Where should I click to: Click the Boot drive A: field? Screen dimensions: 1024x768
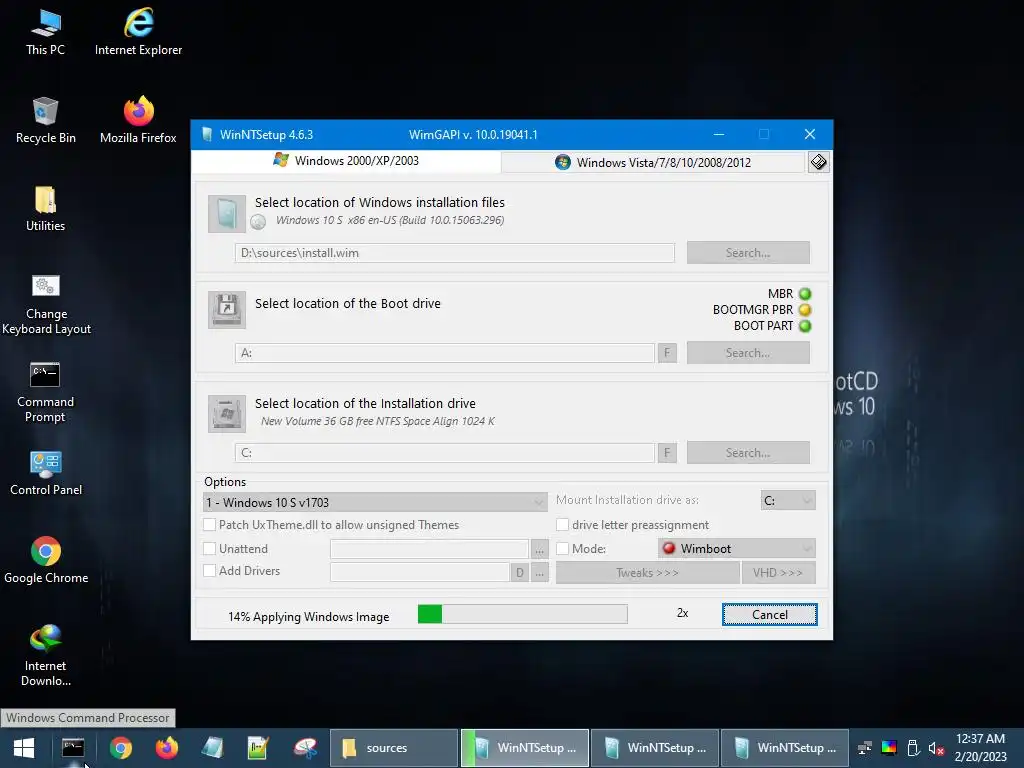click(445, 353)
